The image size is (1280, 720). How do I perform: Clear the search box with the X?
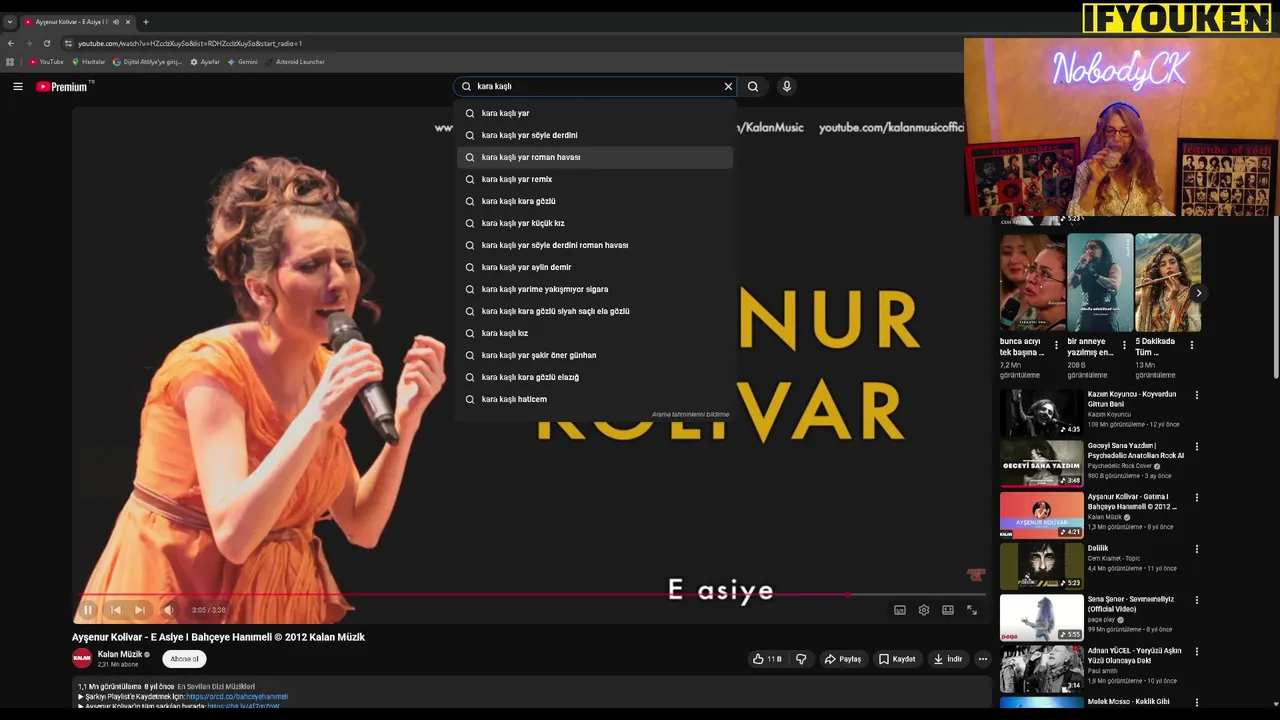[x=728, y=87]
